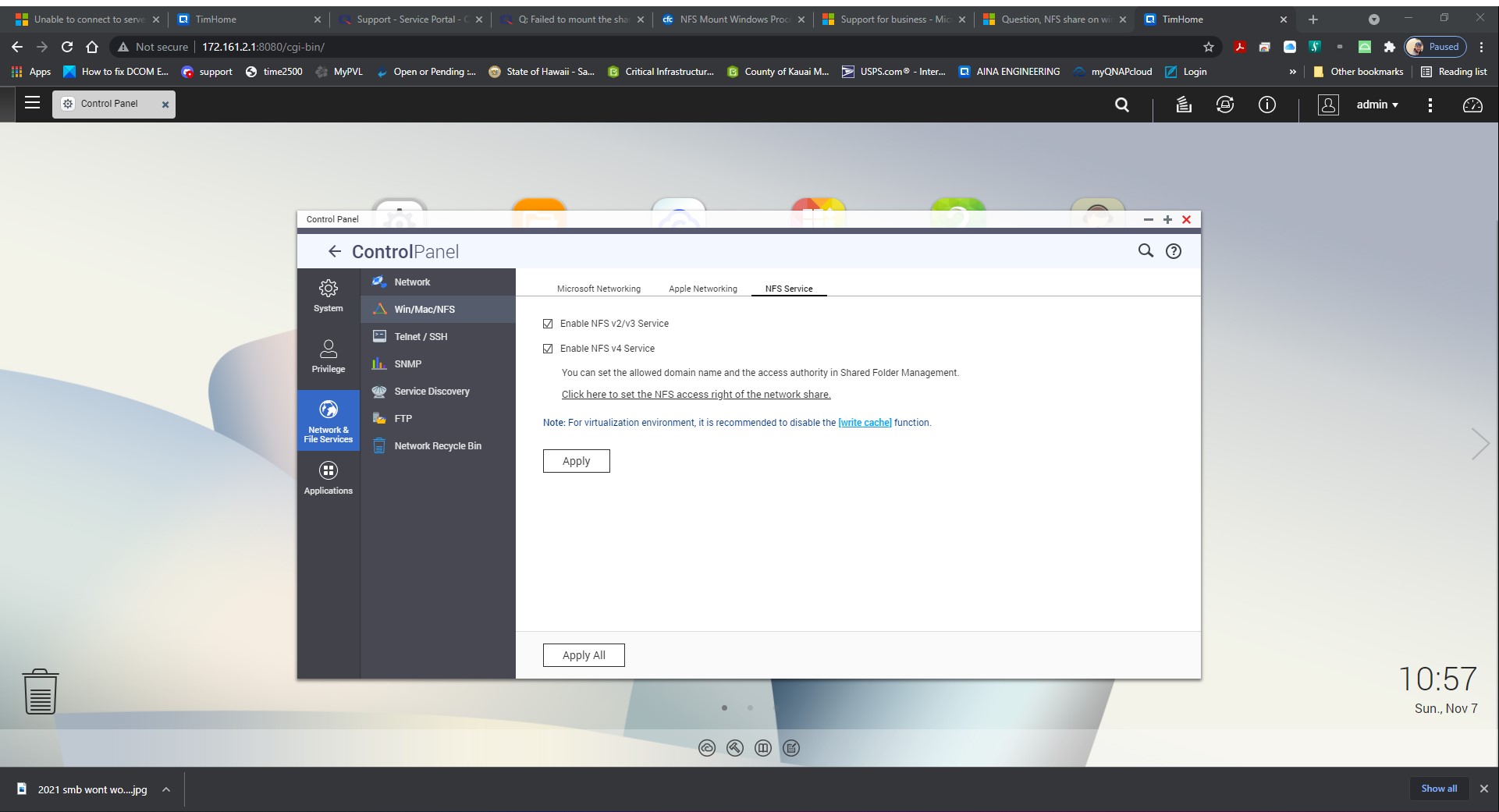Open the NFS access right link for network share
This screenshot has height=812, width=1499.
coord(695,394)
